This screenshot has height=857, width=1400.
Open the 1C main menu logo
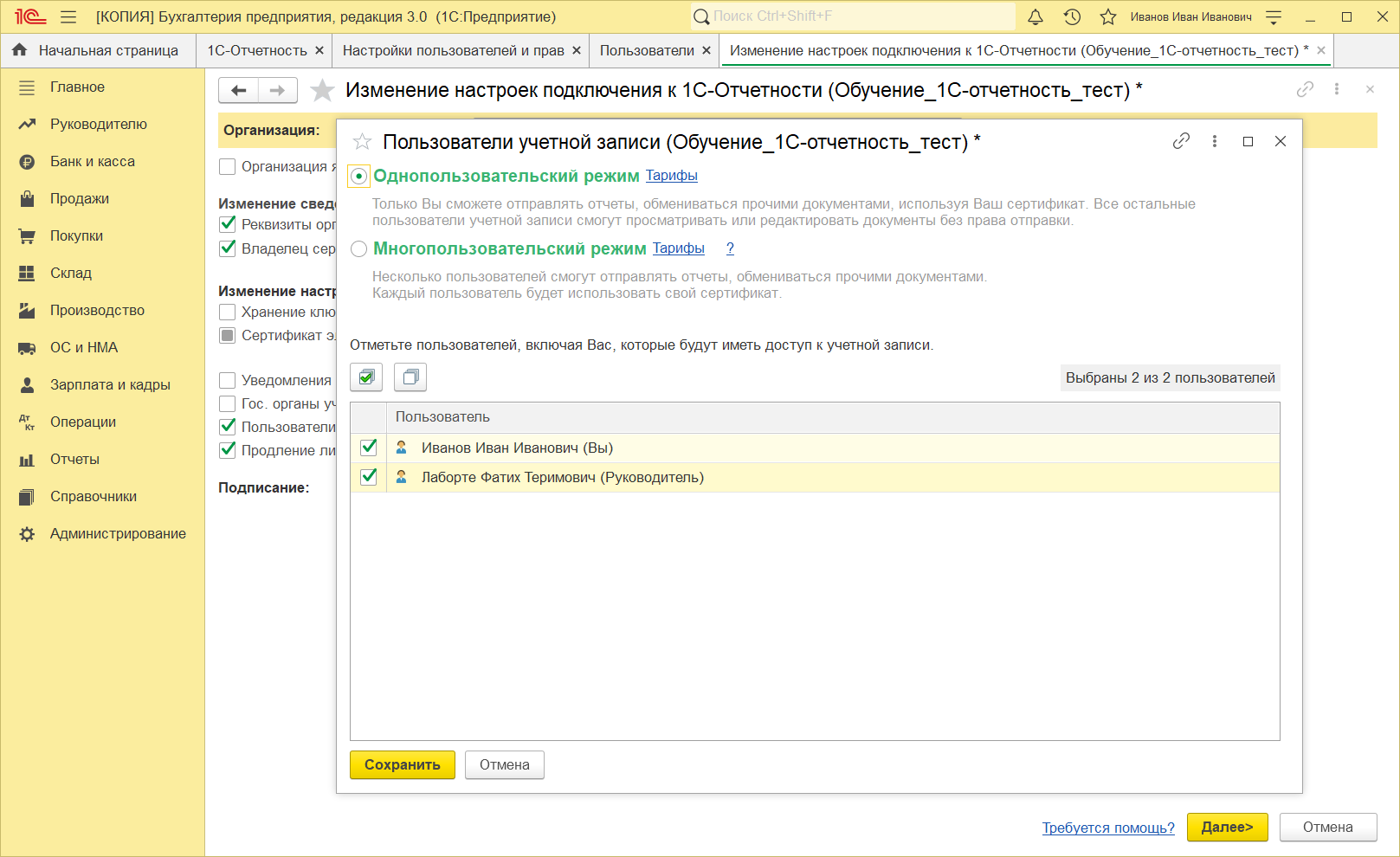(30, 16)
